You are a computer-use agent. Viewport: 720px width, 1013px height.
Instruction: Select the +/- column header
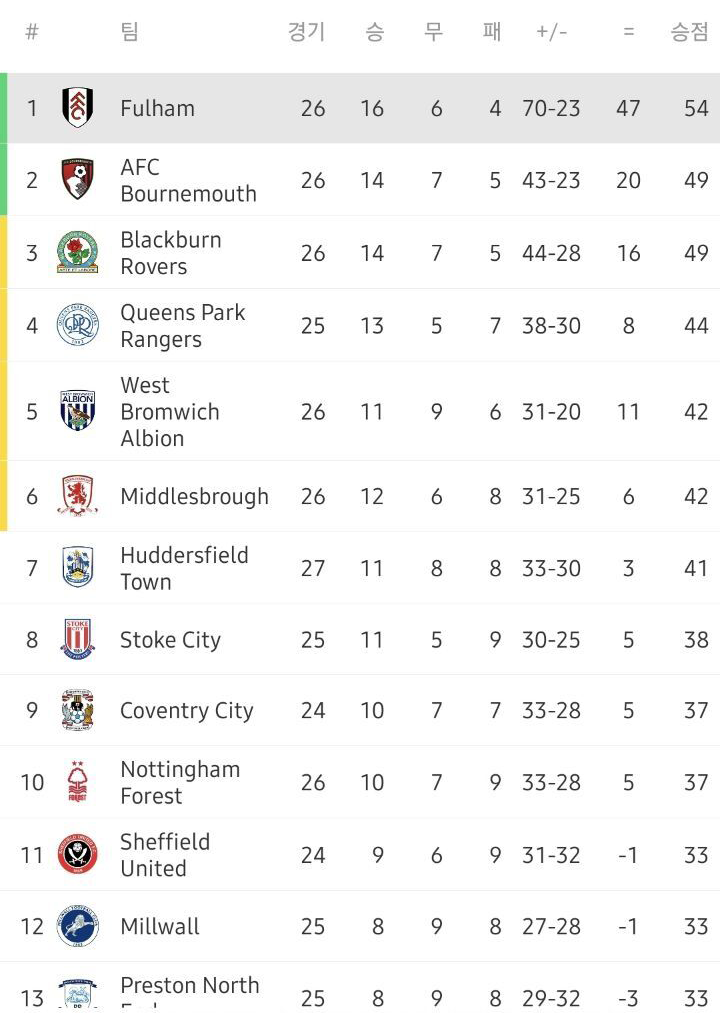(551, 32)
